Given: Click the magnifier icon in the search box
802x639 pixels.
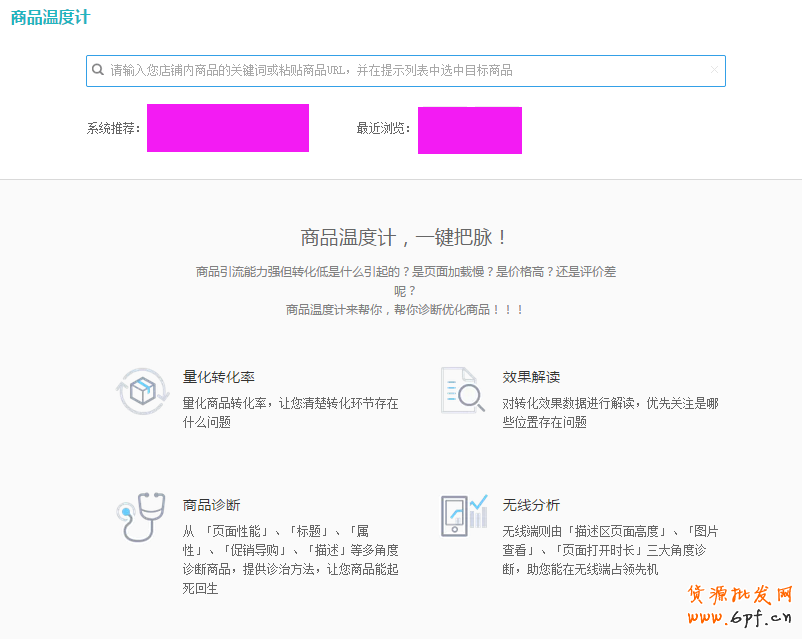Looking at the screenshot, I should (x=98, y=70).
